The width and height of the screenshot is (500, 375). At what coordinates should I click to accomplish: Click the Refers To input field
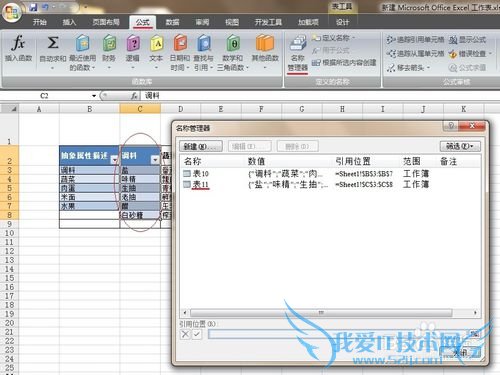pyautogui.click(x=337, y=334)
